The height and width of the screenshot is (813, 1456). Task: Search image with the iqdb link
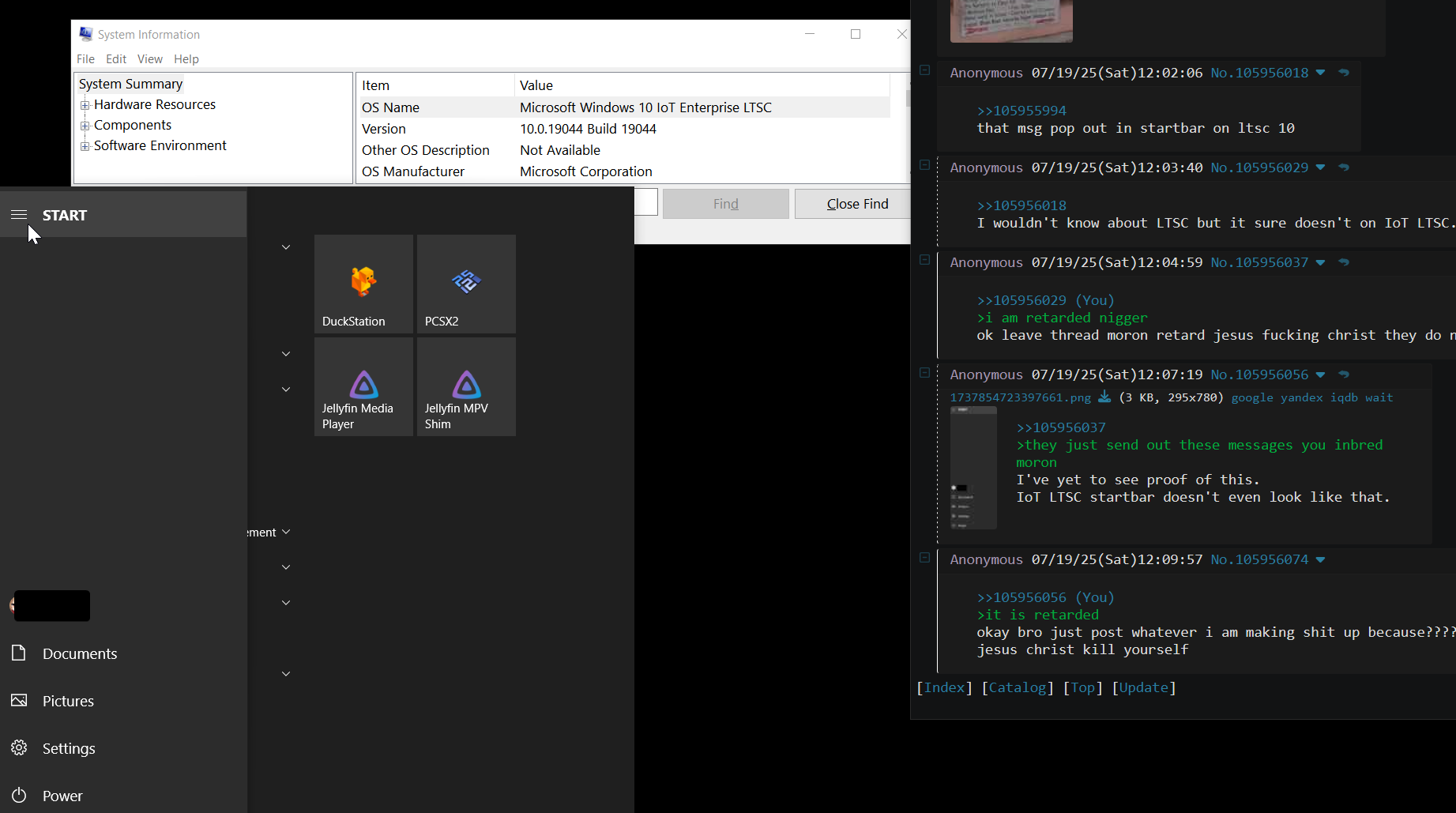[1344, 397]
